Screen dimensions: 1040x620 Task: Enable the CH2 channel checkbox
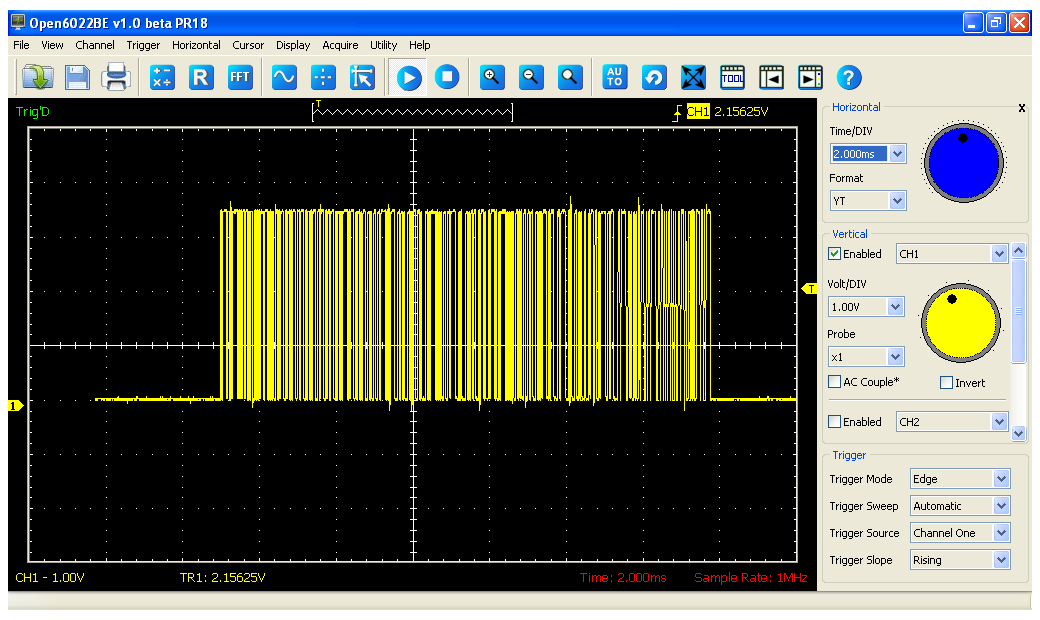pyautogui.click(x=834, y=421)
